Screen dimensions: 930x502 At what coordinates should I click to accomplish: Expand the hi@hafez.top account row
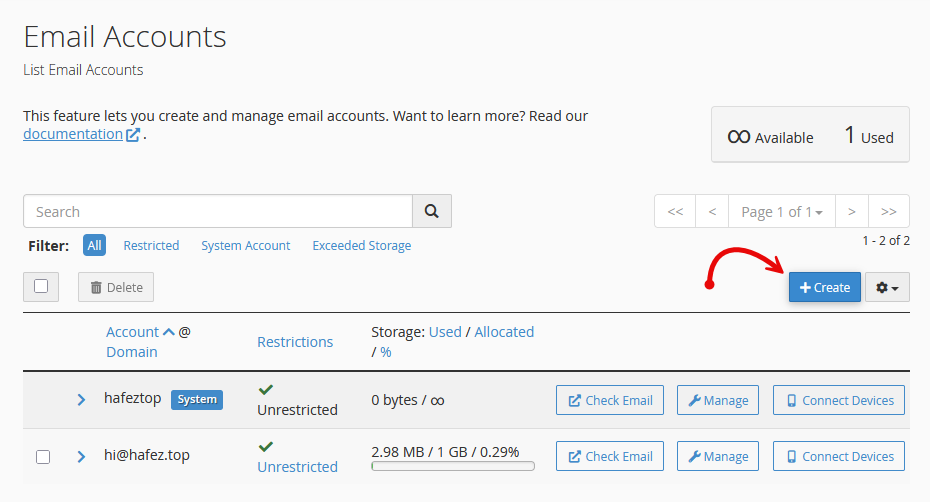pos(81,456)
